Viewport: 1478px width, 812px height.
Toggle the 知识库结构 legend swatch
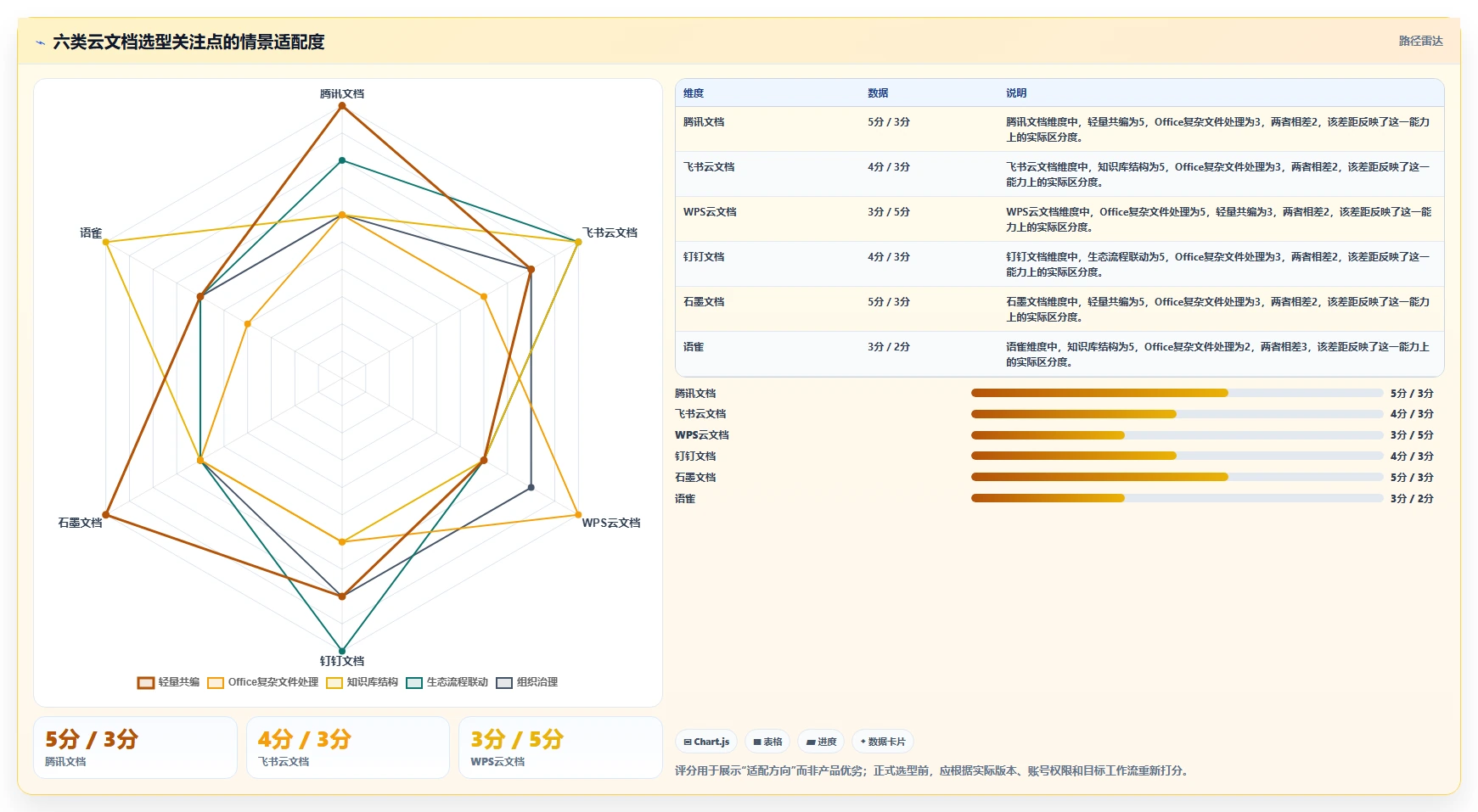tap(334, 682)
